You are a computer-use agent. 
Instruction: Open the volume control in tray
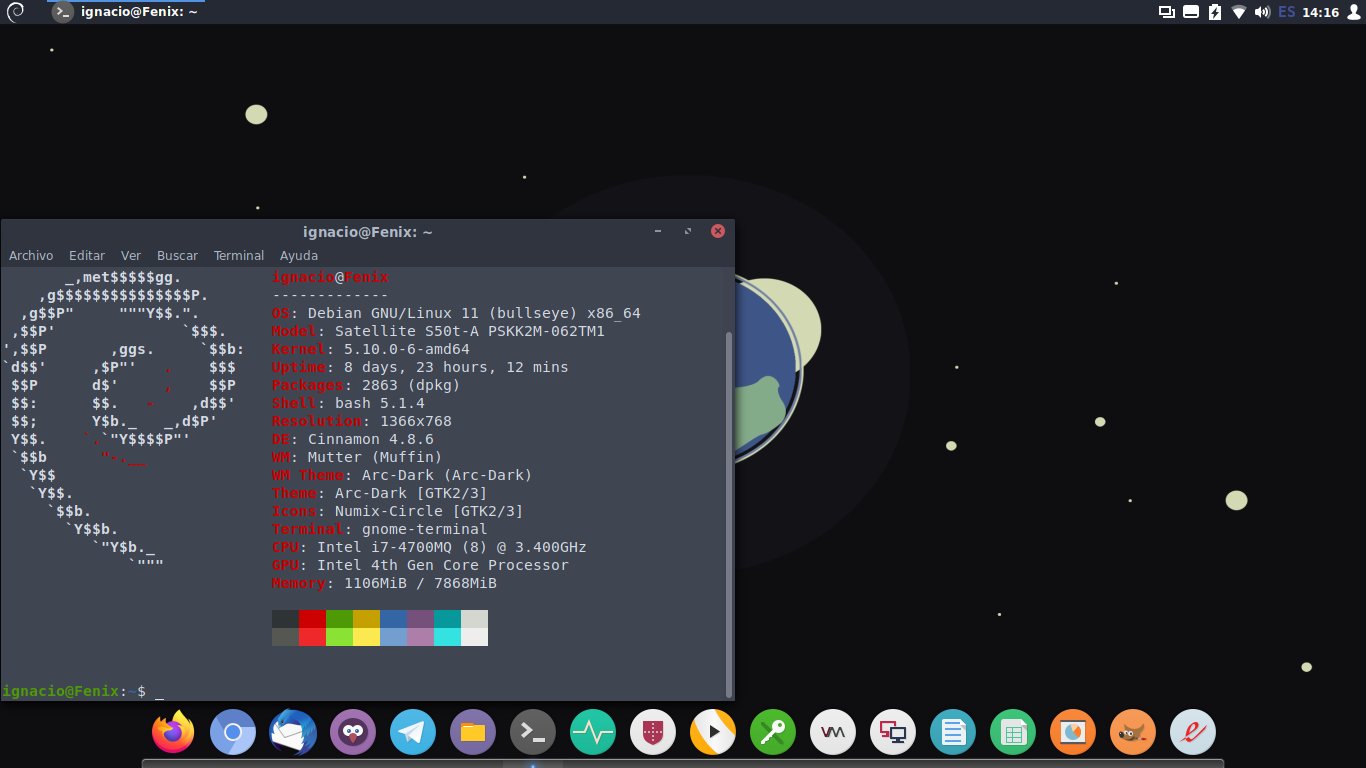(x=1262, y=12)
